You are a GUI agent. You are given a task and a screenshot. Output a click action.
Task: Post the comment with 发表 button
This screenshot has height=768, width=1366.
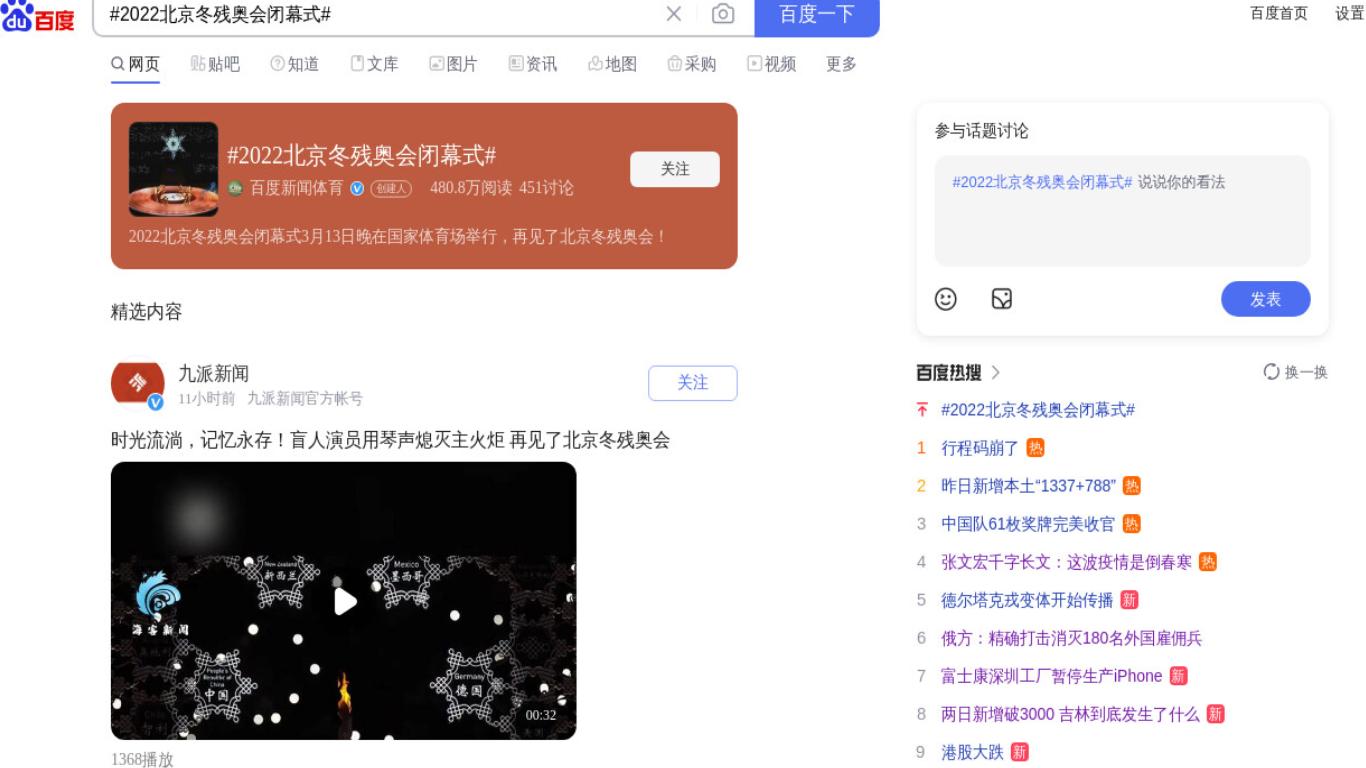[1265, 299]
